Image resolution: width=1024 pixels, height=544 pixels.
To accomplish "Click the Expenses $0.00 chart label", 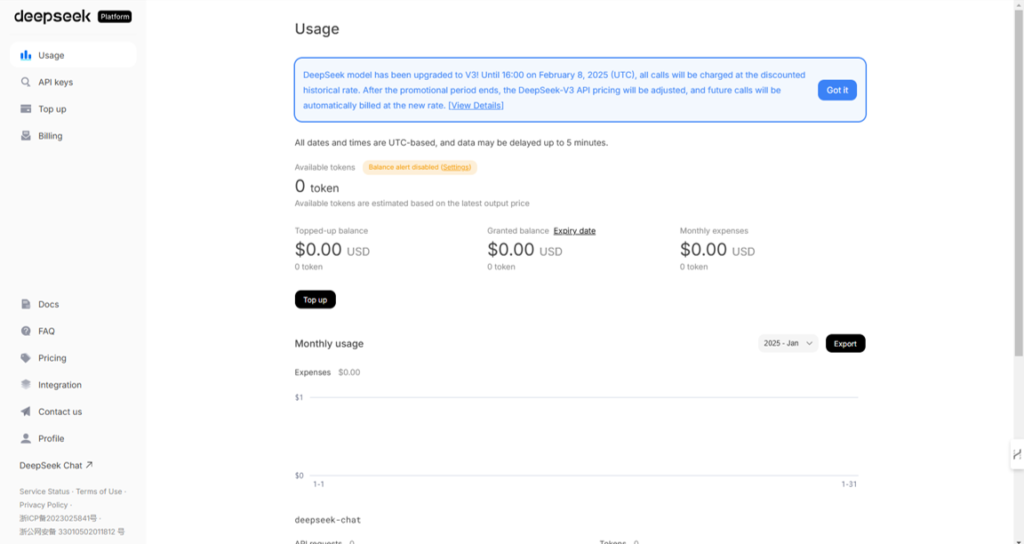I will [327, 372].
